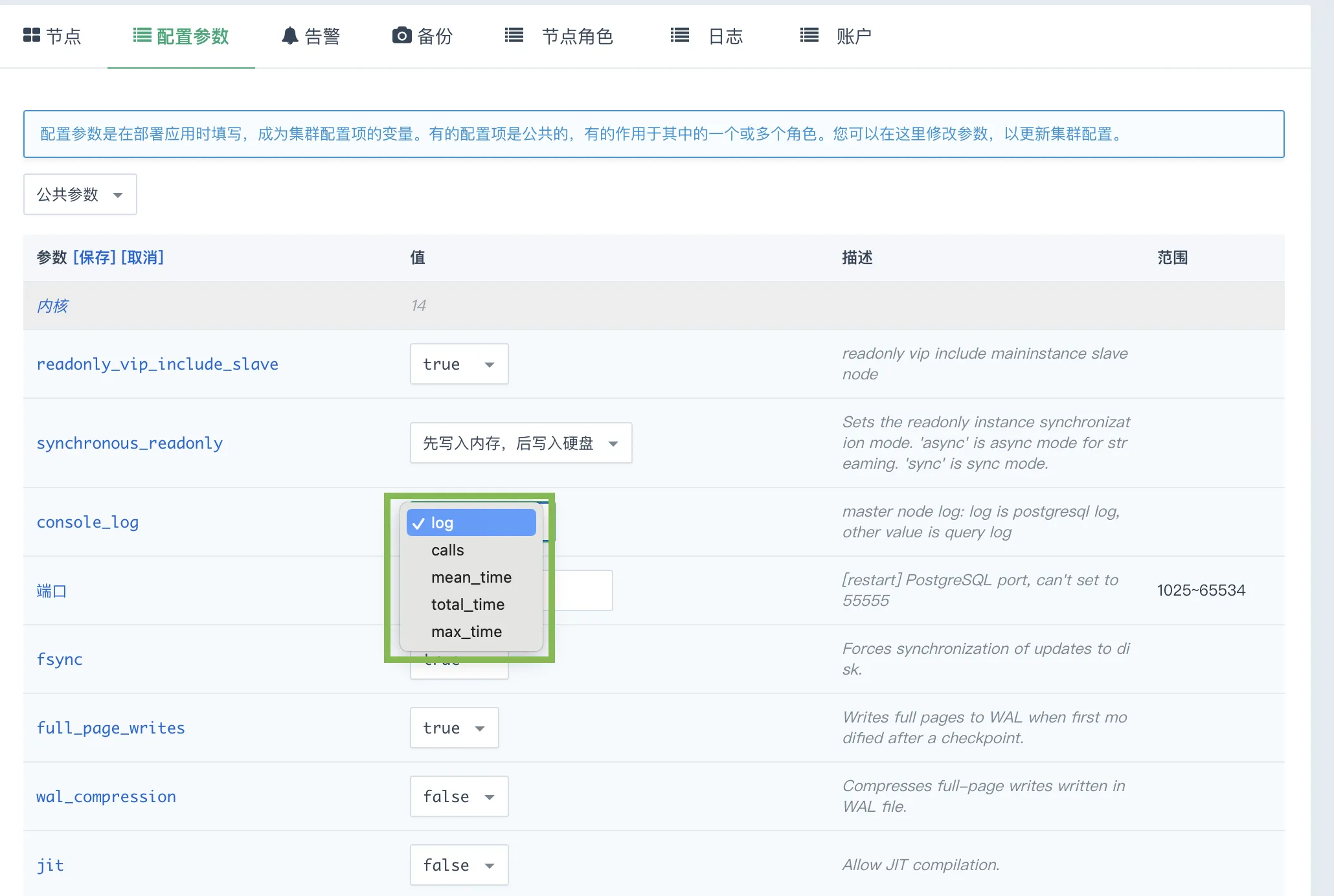Screen dimensions: 1334x896
Task: Click the list icon beside 账户
Action: (809, 36)
